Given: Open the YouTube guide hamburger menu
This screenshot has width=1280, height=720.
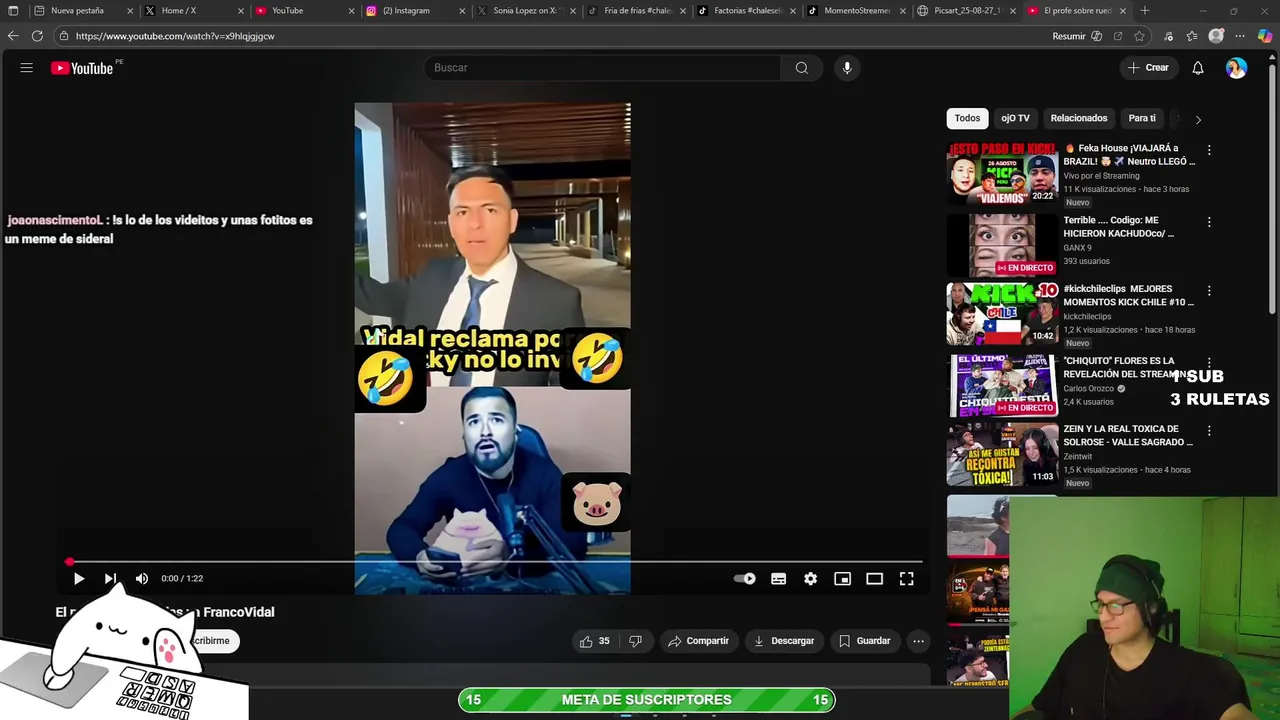Looking at the screenshot, I should point(27,68).
